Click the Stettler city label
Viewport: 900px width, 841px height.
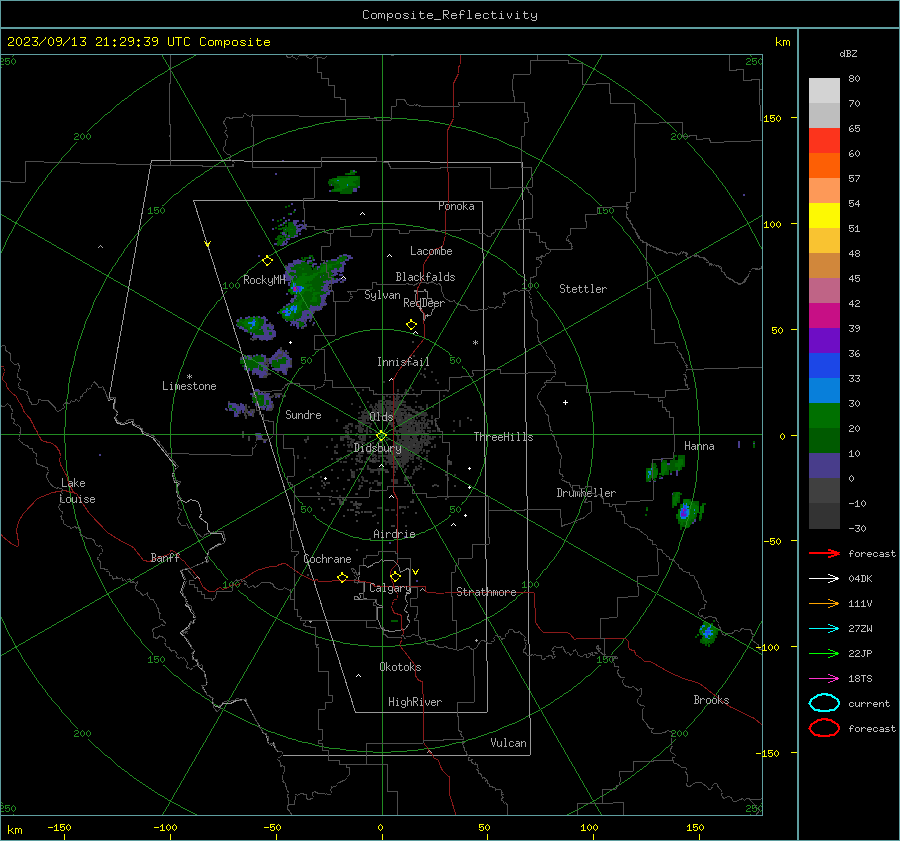click(583, 289)
